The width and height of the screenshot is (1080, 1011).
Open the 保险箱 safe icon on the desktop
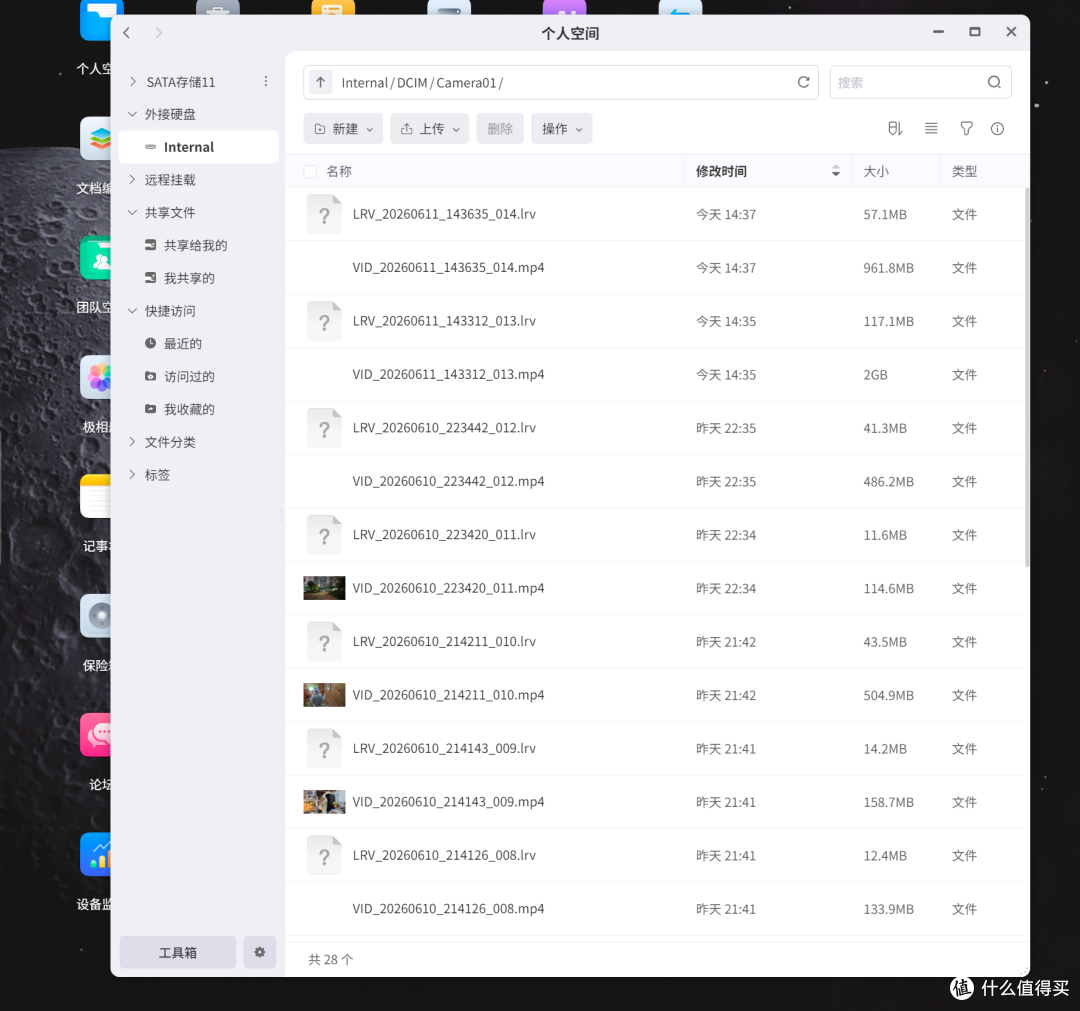(x=96, y=616)
